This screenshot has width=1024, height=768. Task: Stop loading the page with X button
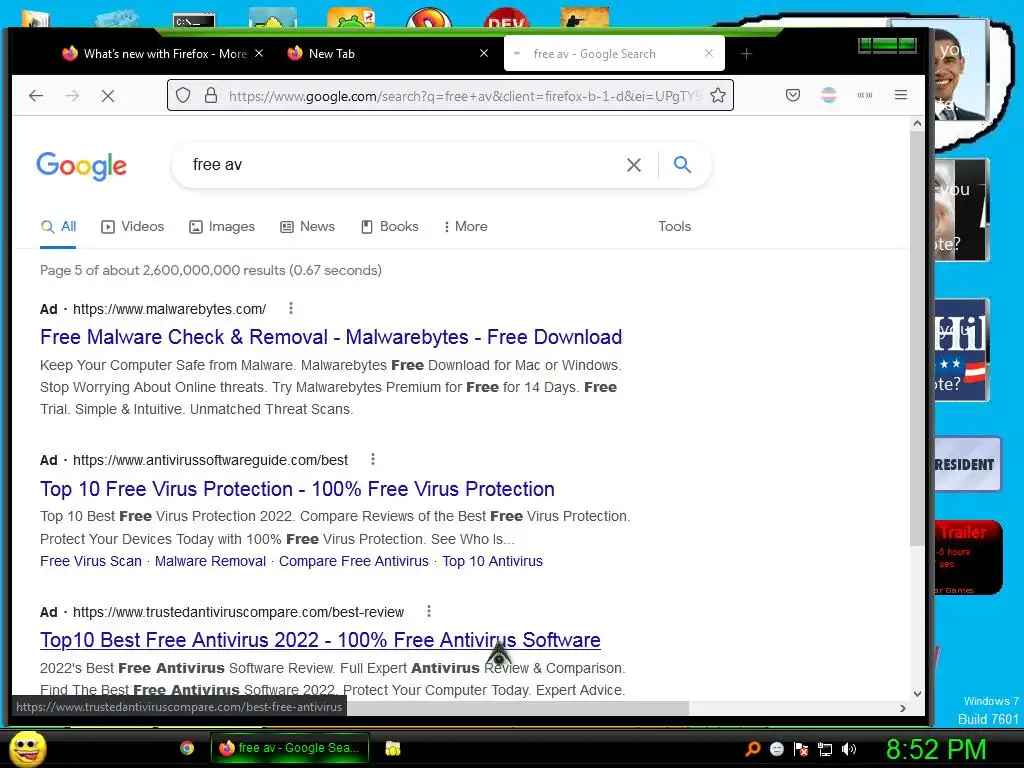pyautogui.click(x=108, y=96)
